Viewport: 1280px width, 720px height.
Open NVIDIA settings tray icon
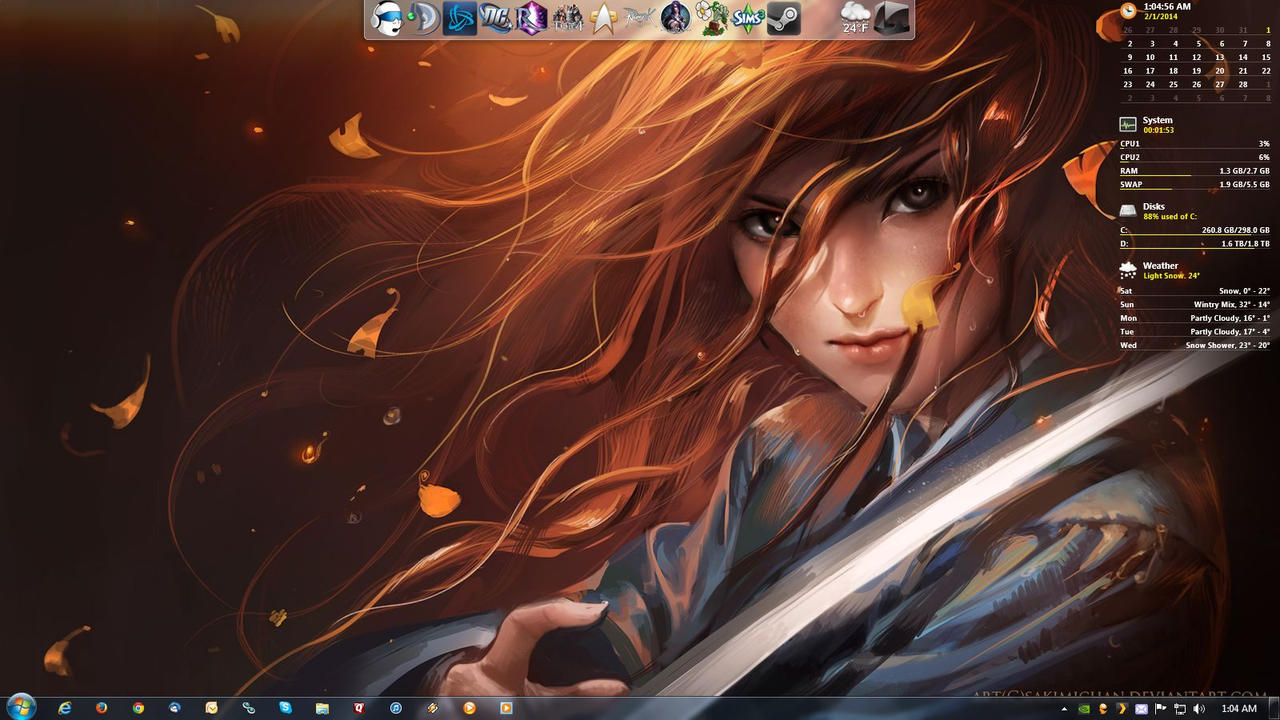(1084, 709)
